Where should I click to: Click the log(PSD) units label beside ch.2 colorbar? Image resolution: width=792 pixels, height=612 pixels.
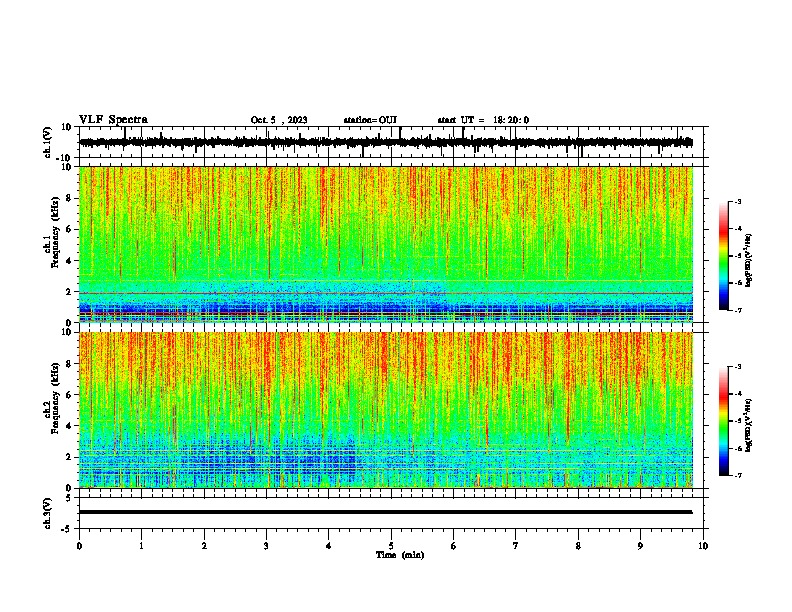coord(749,426)
